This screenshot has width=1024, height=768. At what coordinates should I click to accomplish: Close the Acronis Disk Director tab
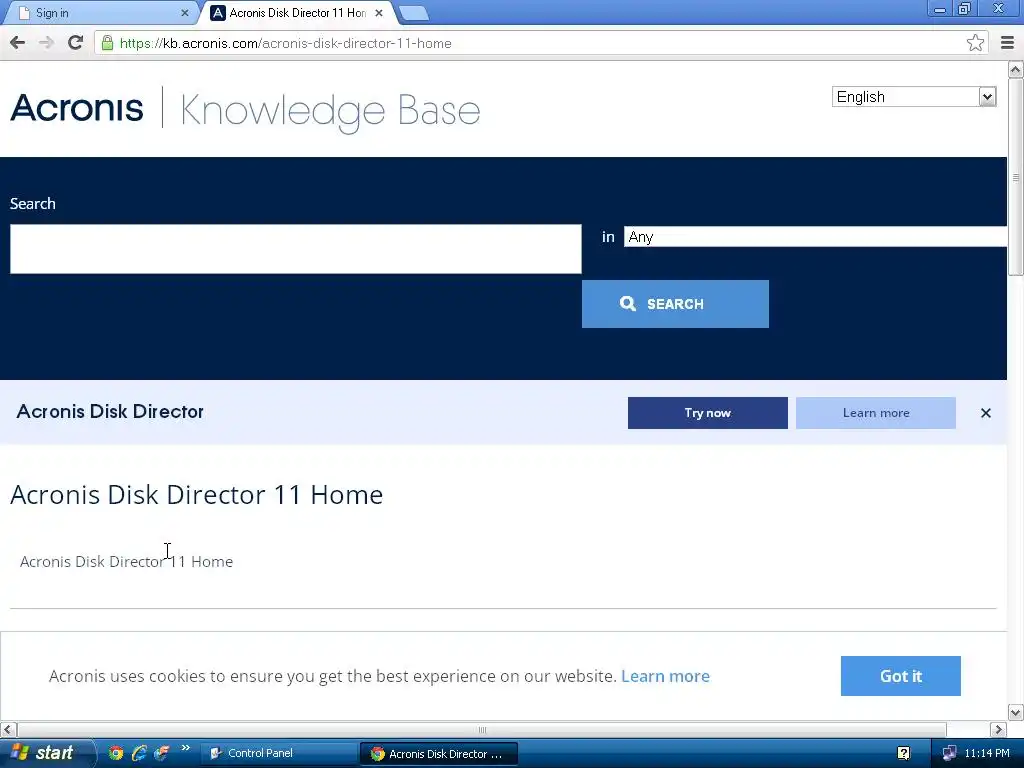coord(379,12)
